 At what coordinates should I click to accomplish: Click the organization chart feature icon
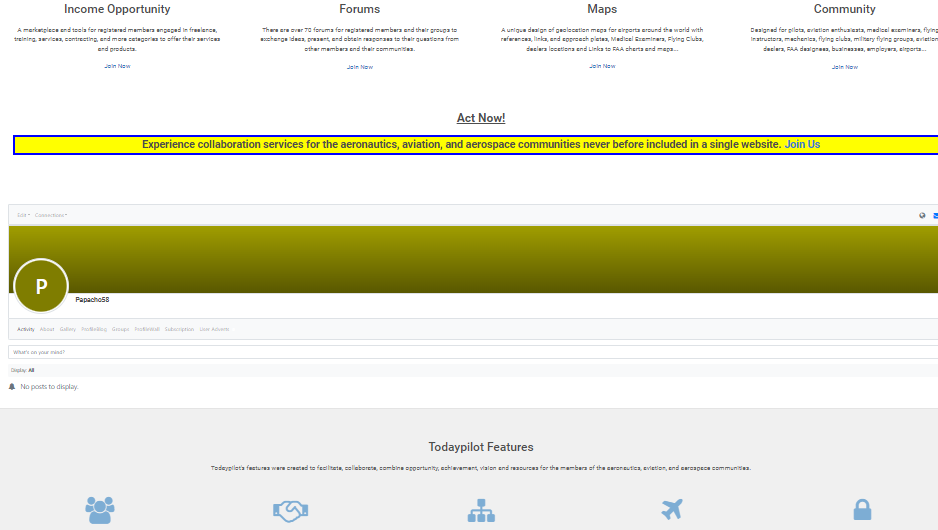pos(481,511)
